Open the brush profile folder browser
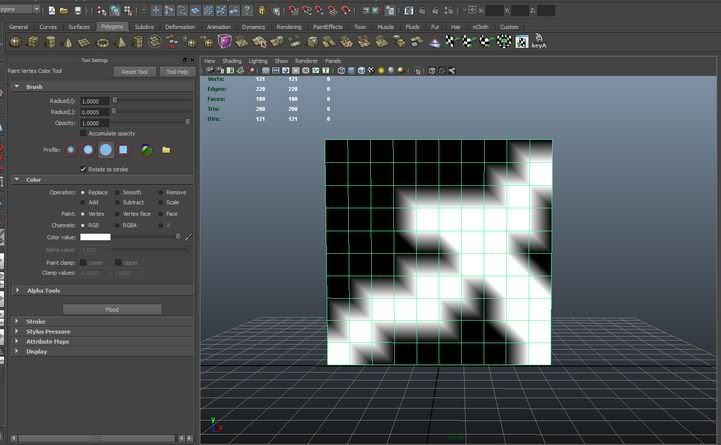This screenshot has height=445, width=721. [x=167, y=150]
